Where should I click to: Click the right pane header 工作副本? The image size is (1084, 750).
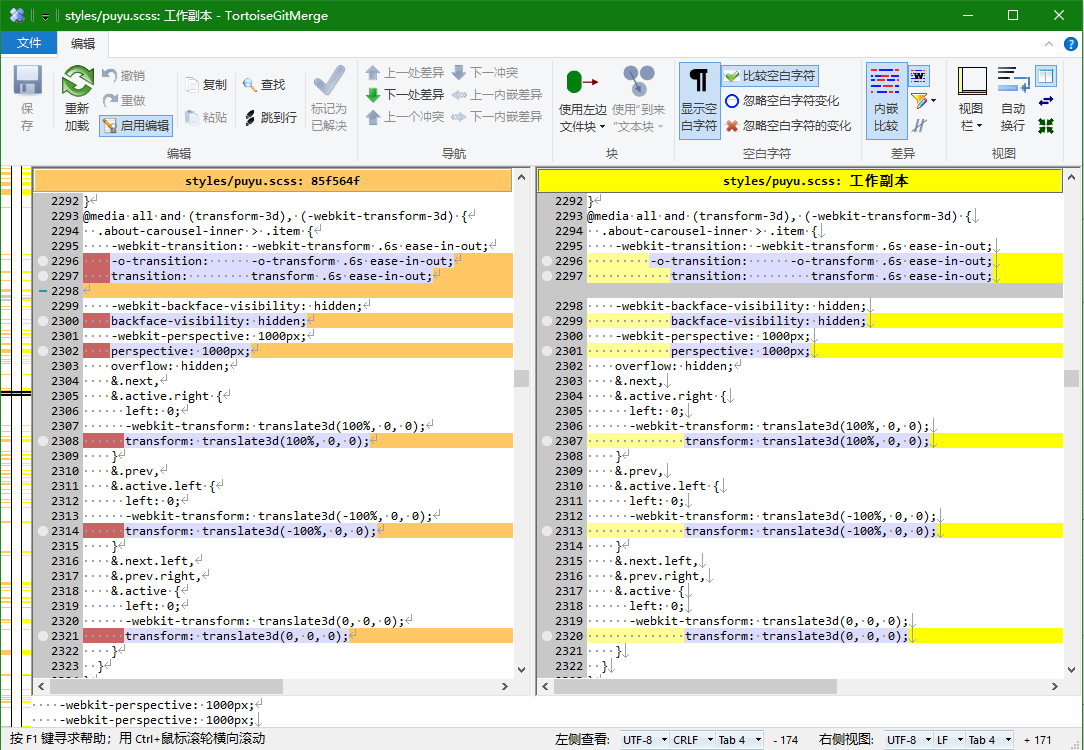800,181
